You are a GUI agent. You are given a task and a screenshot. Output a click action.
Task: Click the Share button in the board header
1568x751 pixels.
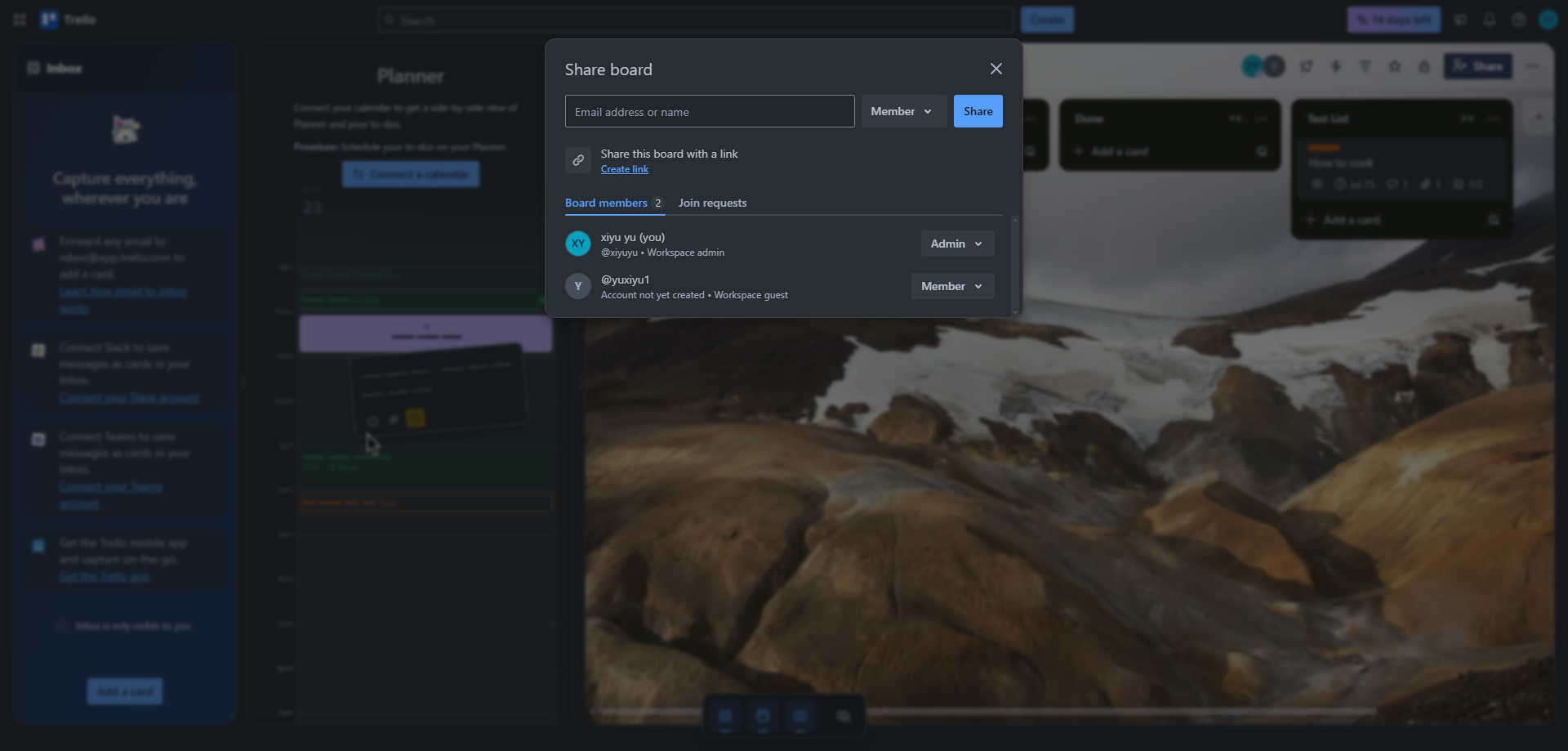point(1478,66)
